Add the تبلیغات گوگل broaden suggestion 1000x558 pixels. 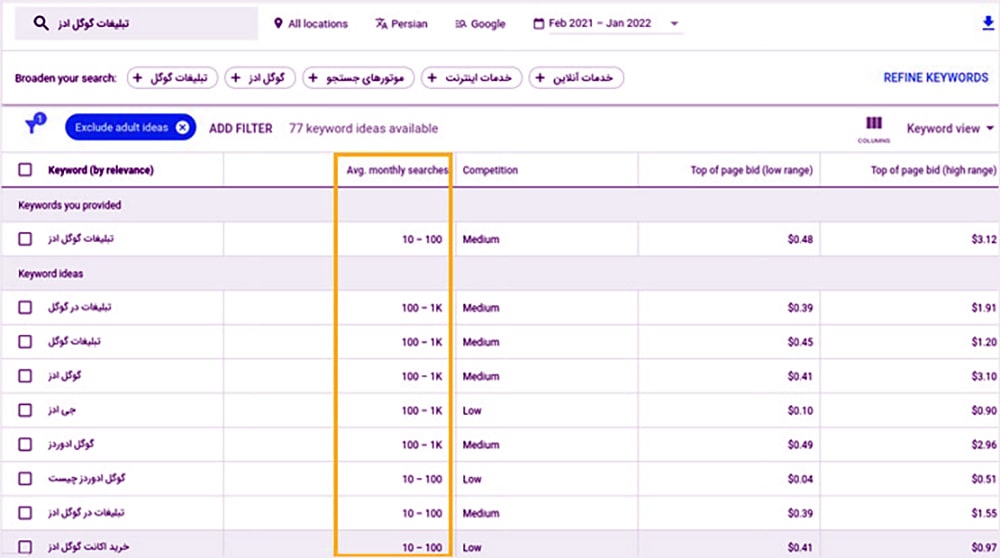click(x=172, y=78)
